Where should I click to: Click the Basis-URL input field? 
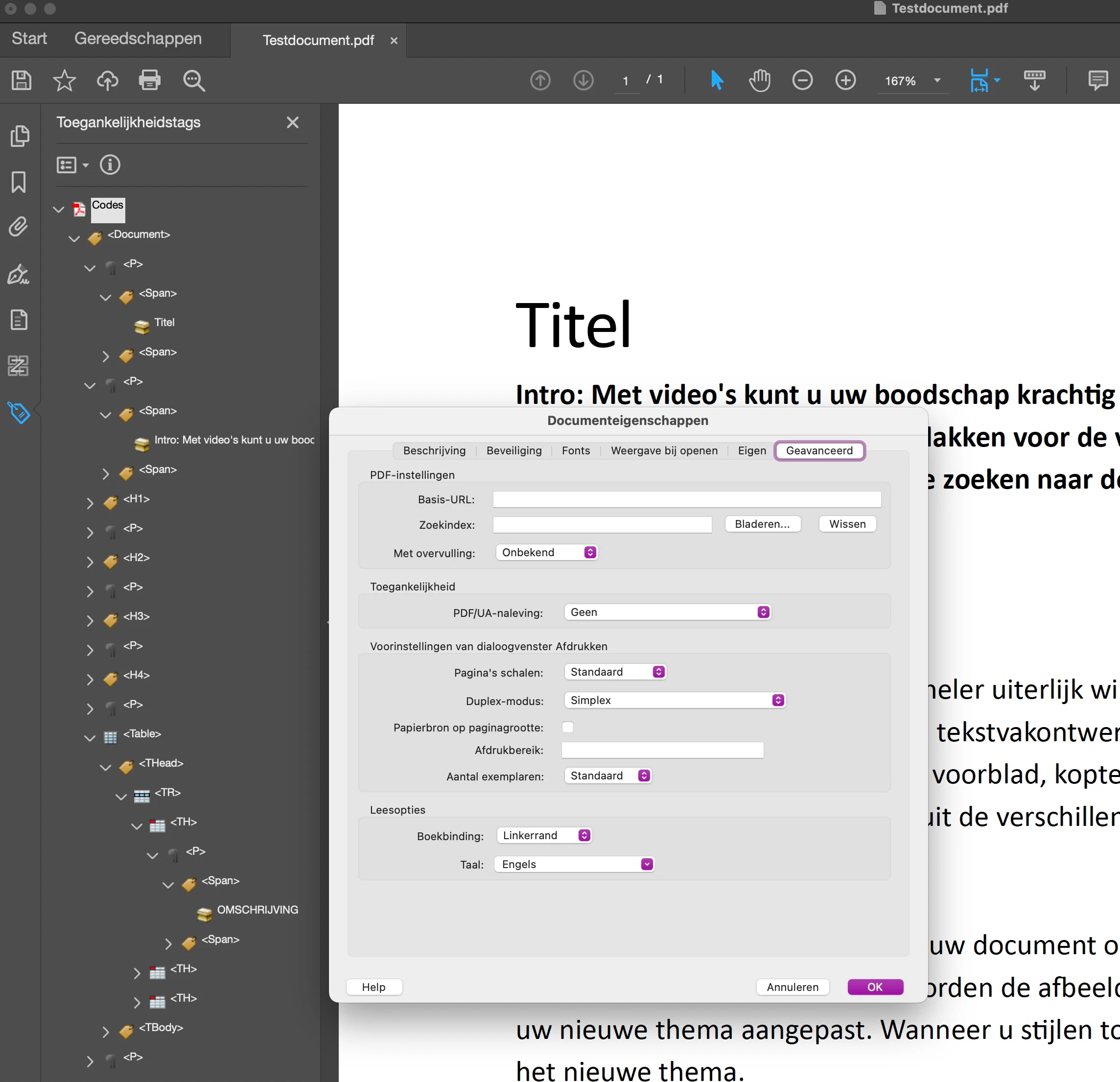tap(686, 499)
